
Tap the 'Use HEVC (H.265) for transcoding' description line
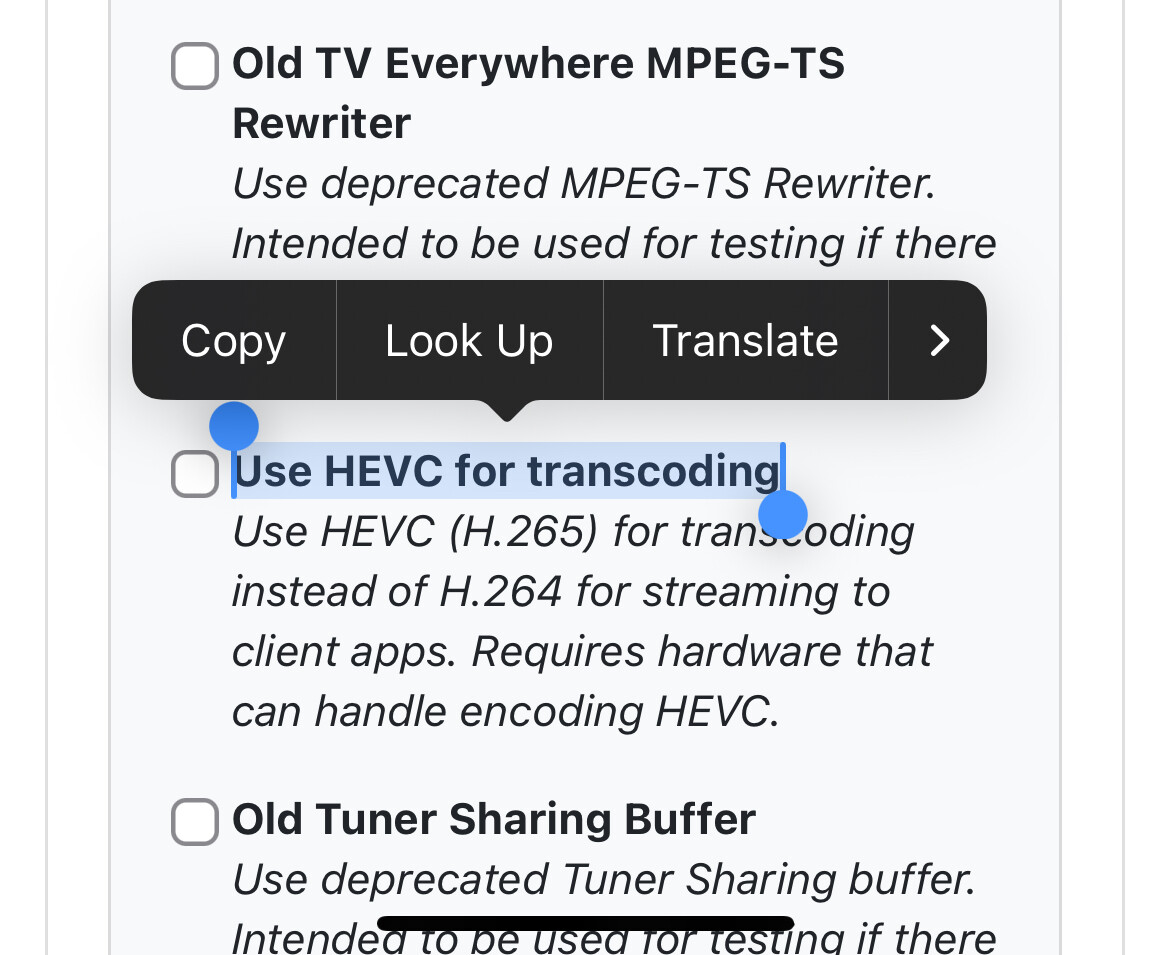coord(573,532)
